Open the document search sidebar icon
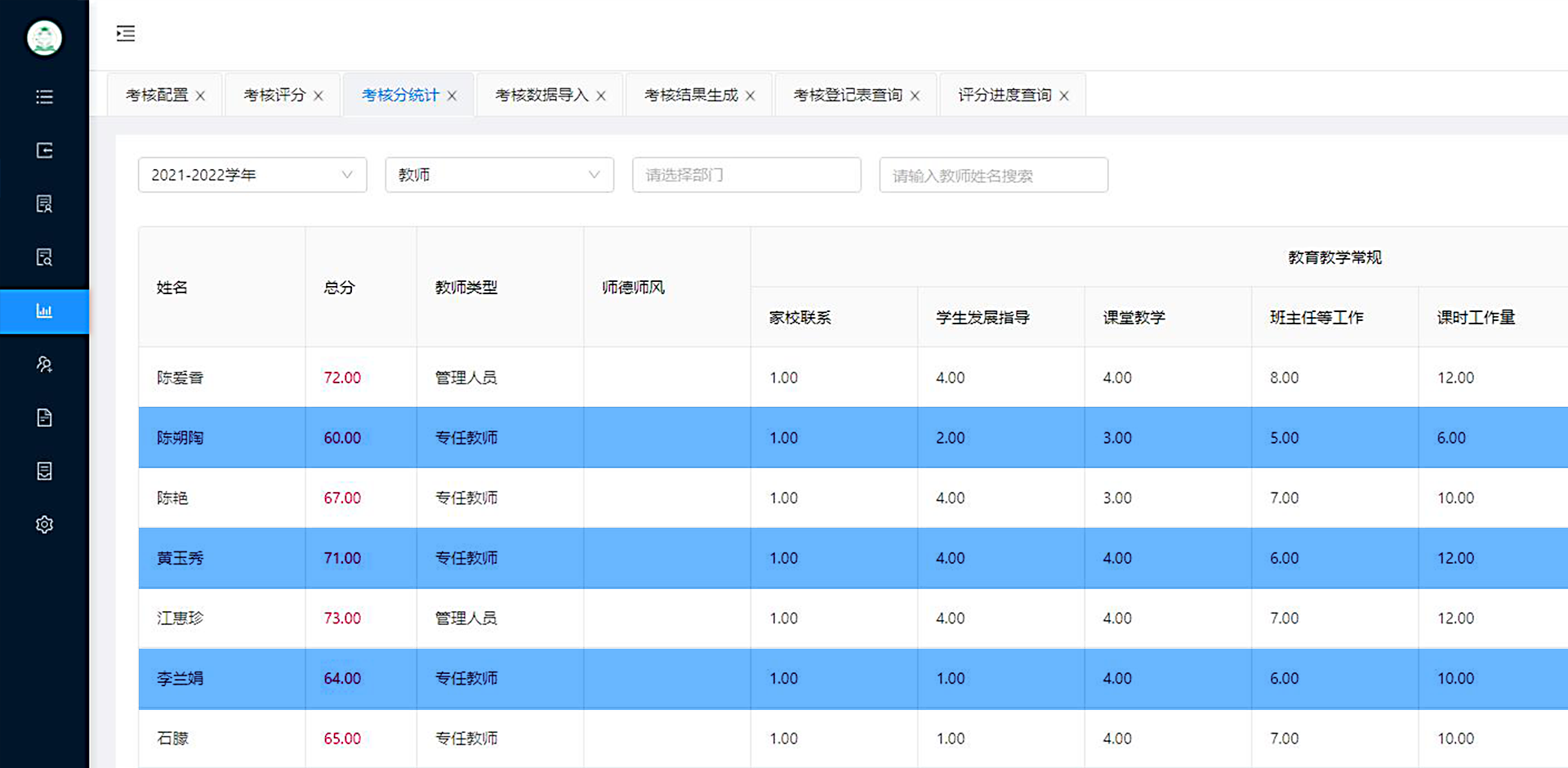 44,257
